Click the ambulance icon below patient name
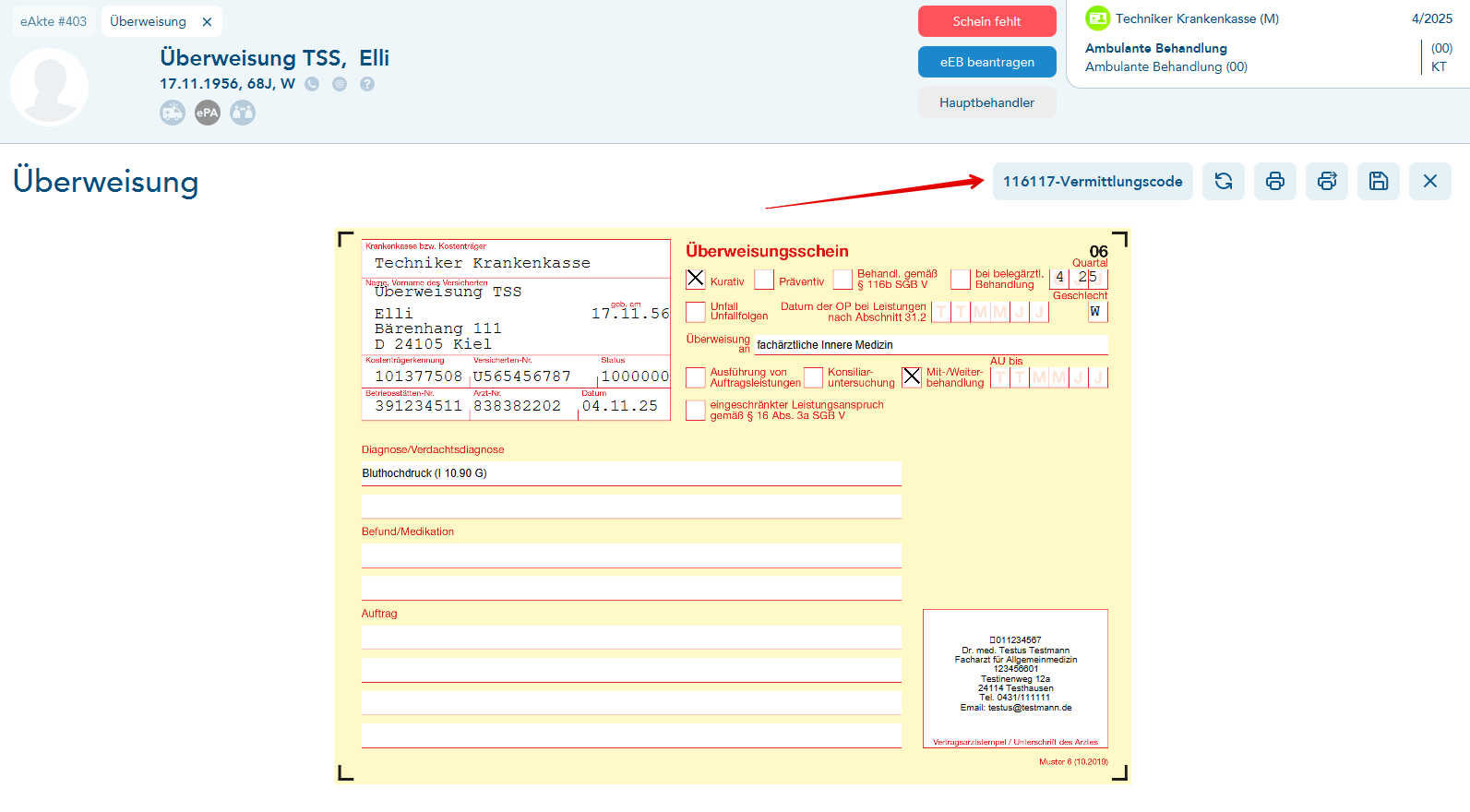The width and height of the screenshot is (1470, 812). point(173,113)
